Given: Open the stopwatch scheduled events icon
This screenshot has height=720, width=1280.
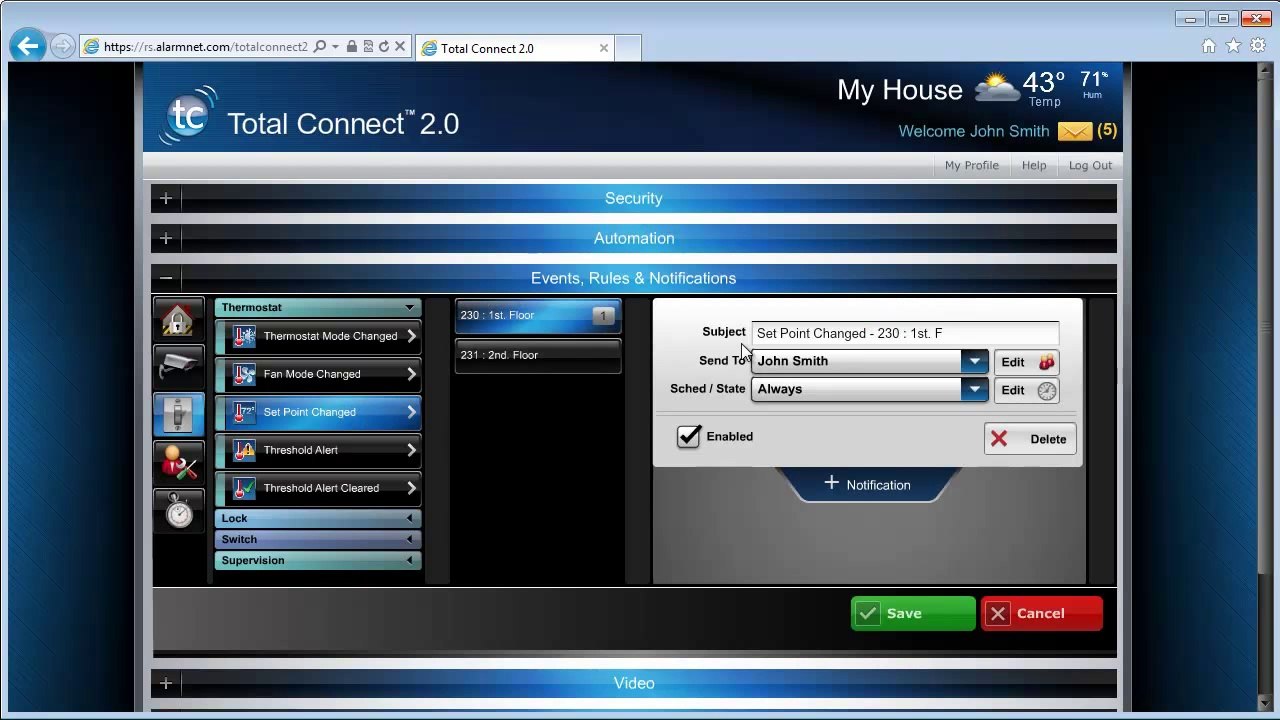Looking at the screenshot, I should pos(178,511).
